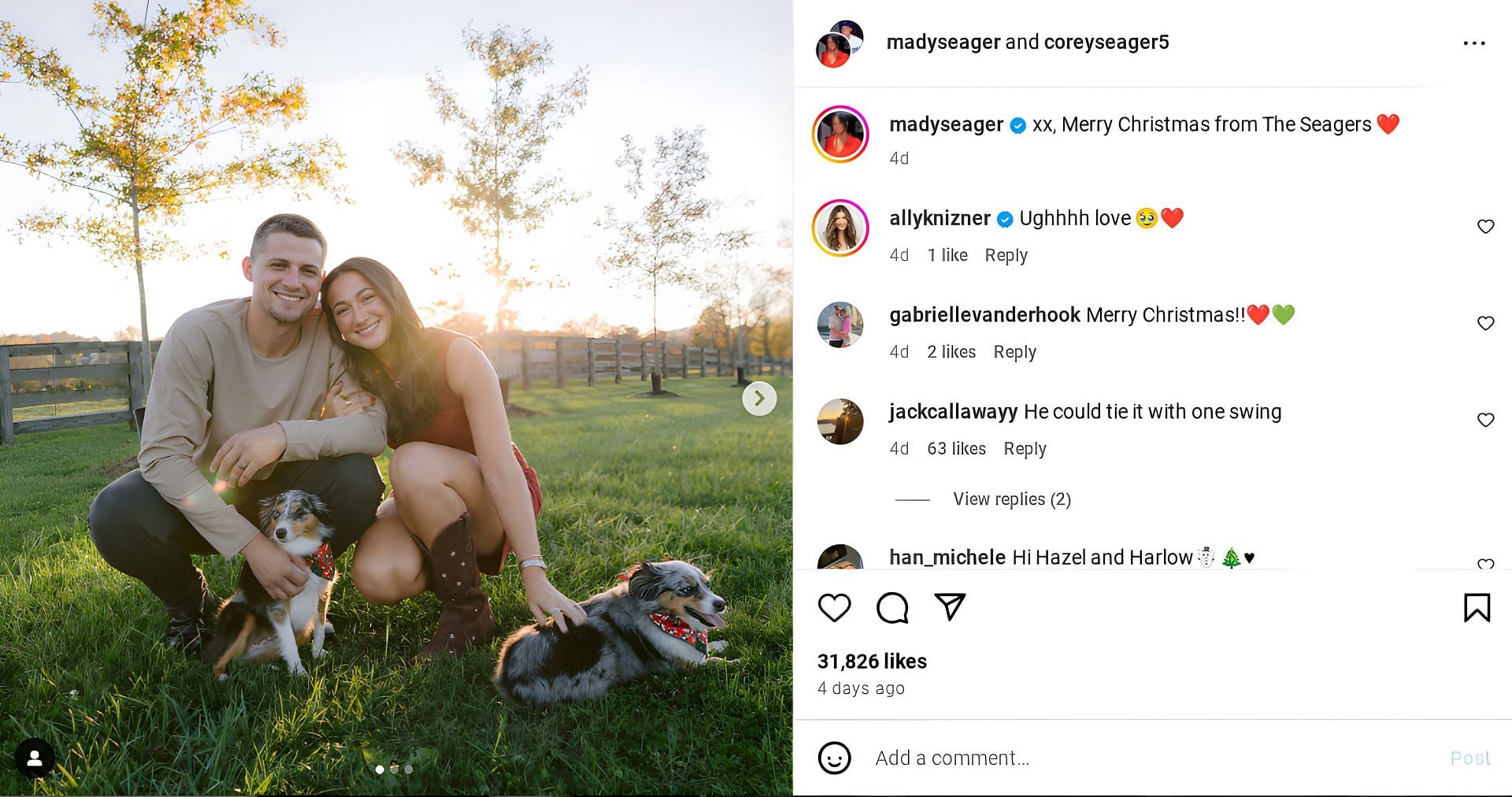Screen dimensions: 1512x797
Task: Like gabriellevanderhook's Merry Christmas comment
Action: (1485, 324)
